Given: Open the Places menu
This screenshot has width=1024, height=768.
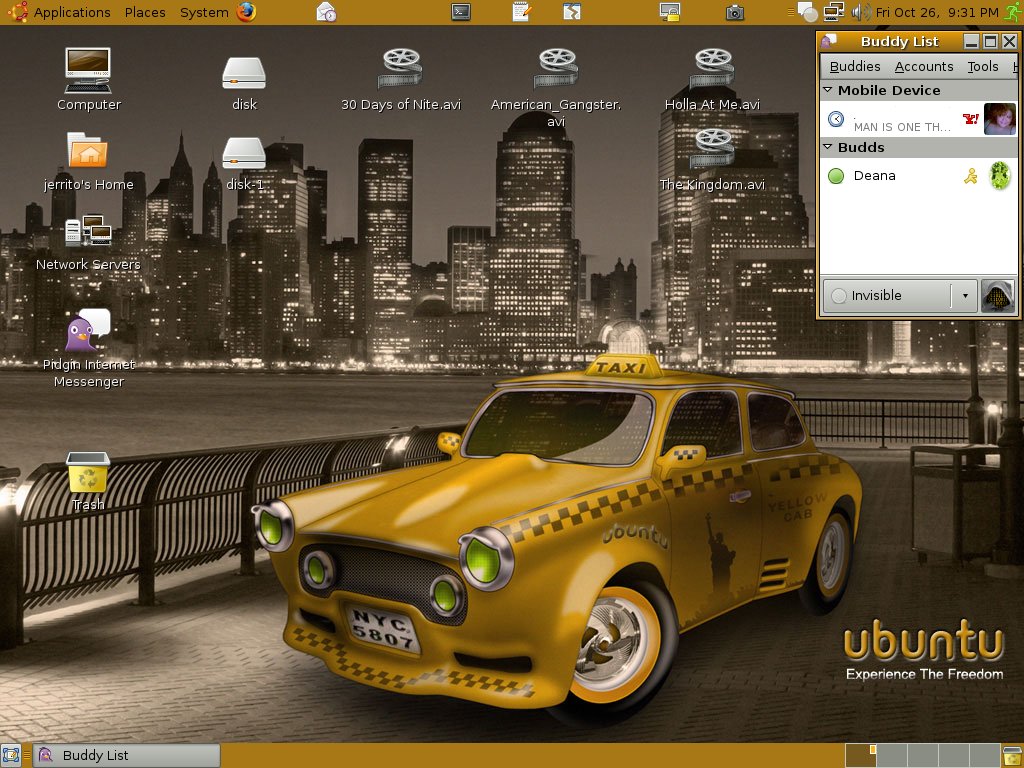Looking at the screenshot, I should tap(145, 12).
